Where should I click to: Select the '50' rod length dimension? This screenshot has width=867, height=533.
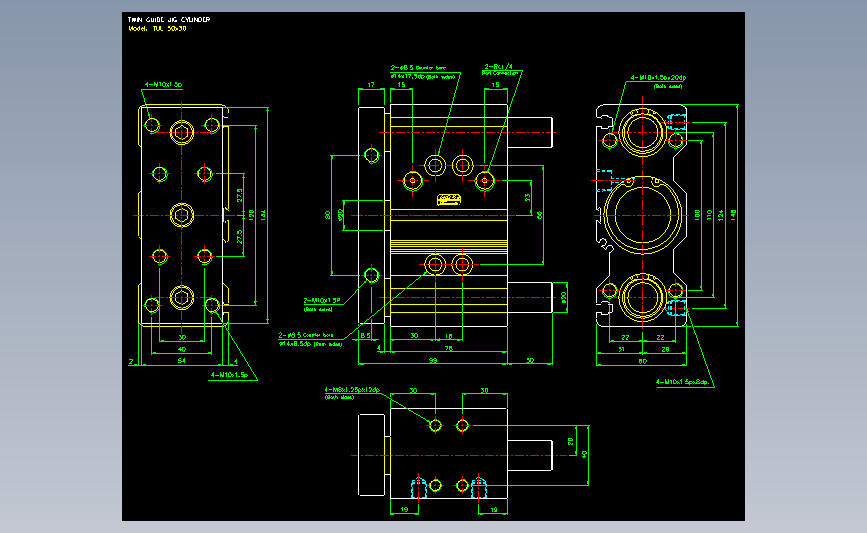(530, 360)
